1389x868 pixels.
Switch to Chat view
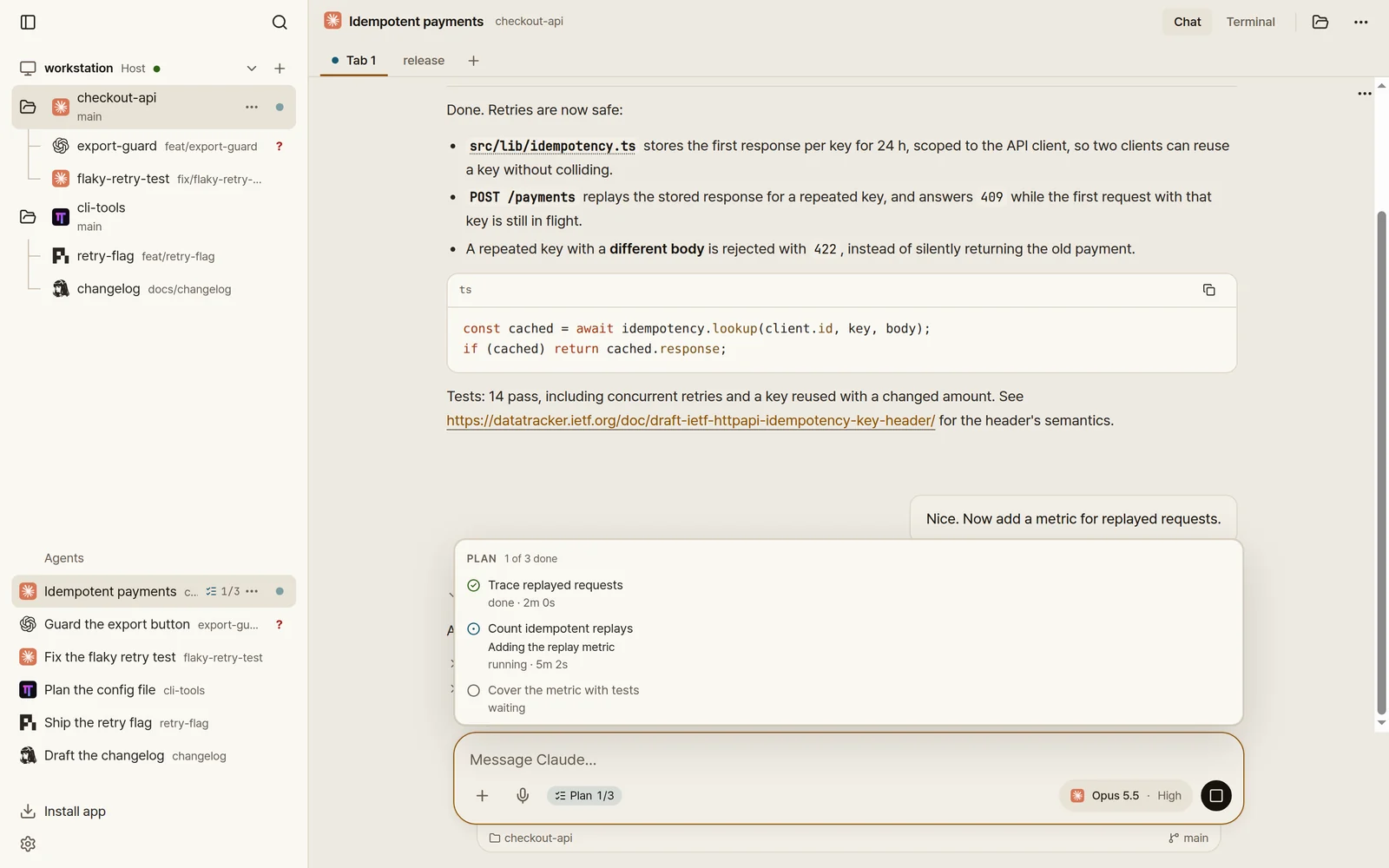1188,22
